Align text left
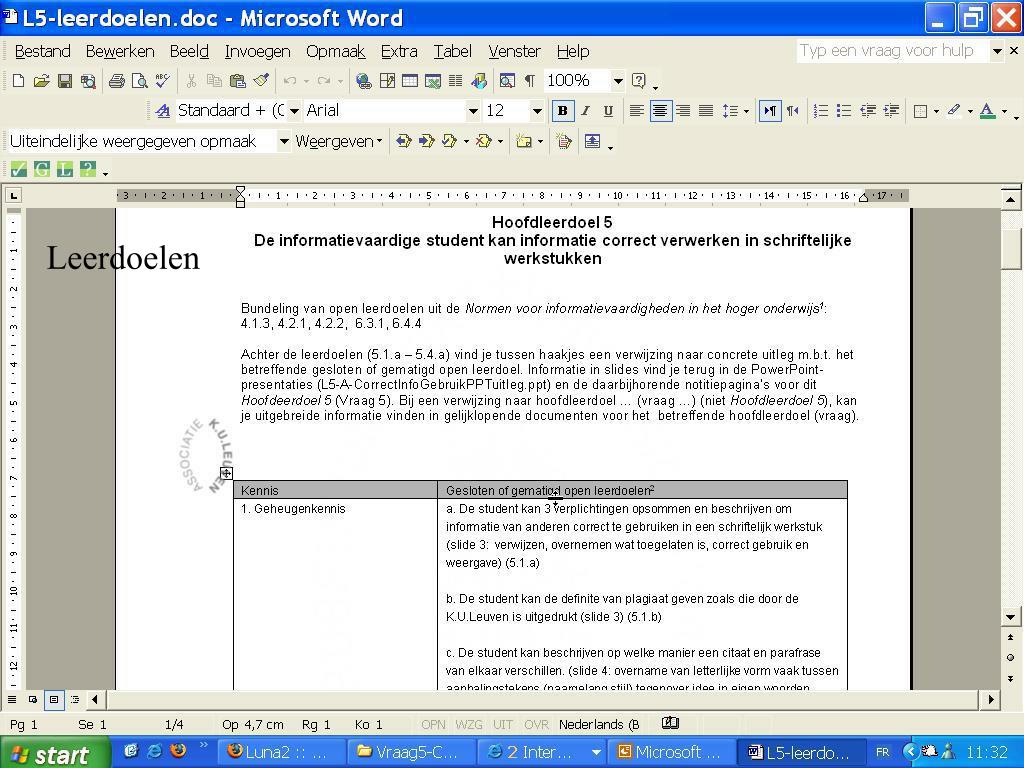 pos(637,111)
